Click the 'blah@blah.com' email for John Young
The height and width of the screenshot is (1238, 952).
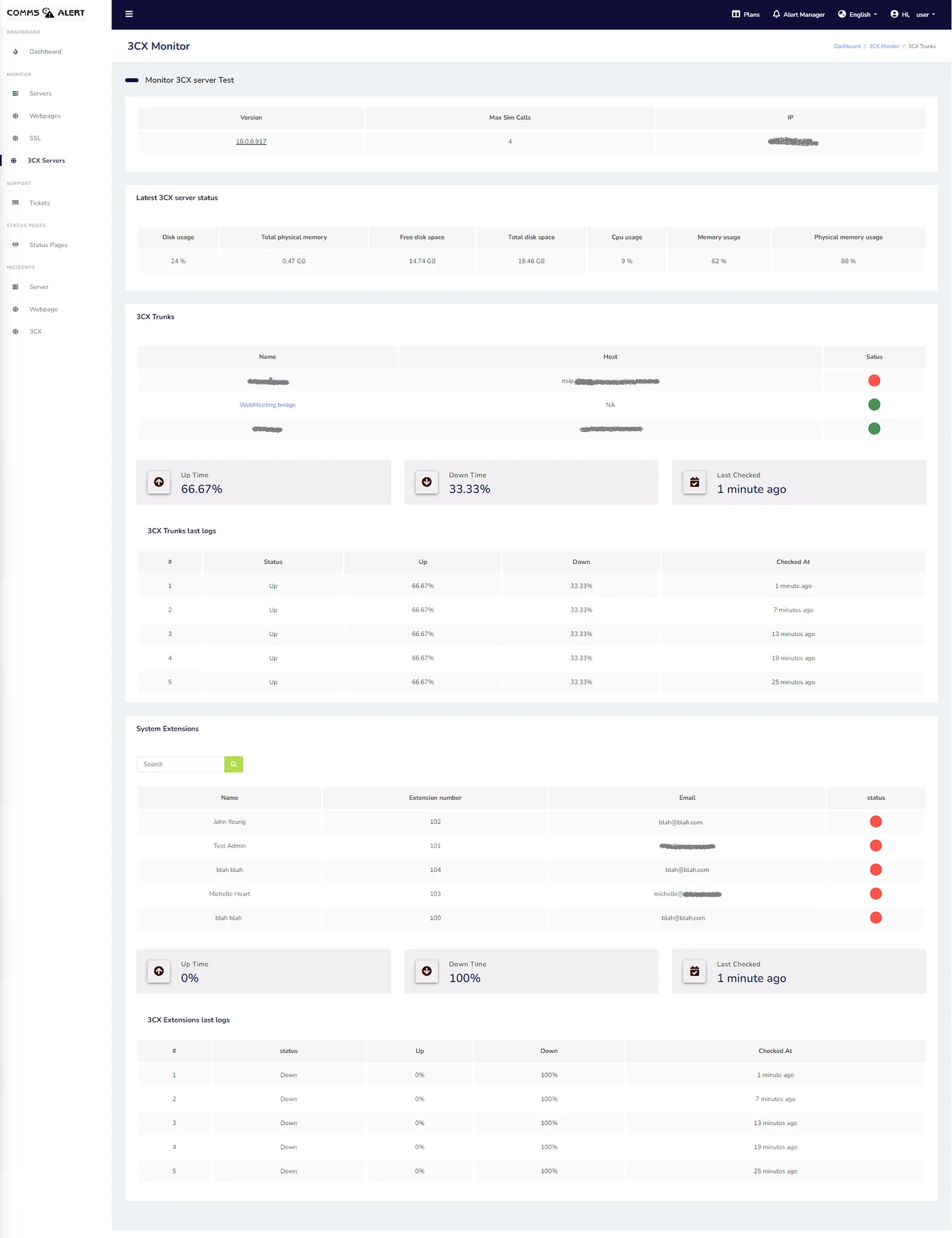tap(681, 822)
